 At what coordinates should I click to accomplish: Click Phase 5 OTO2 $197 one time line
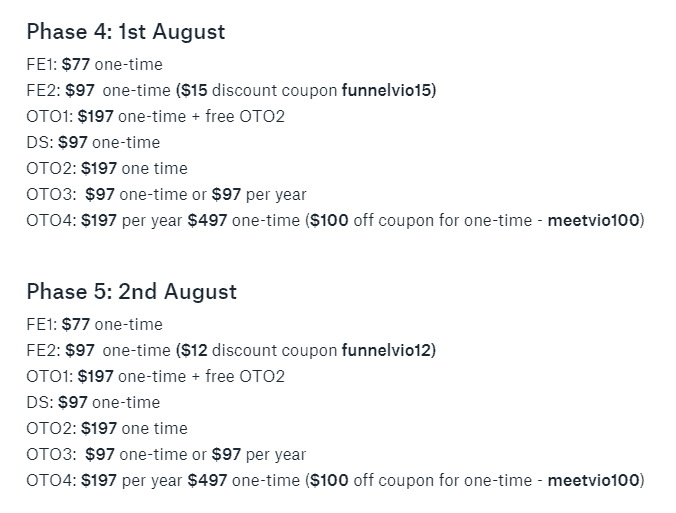pyautogui.click(x=107, y=429)
